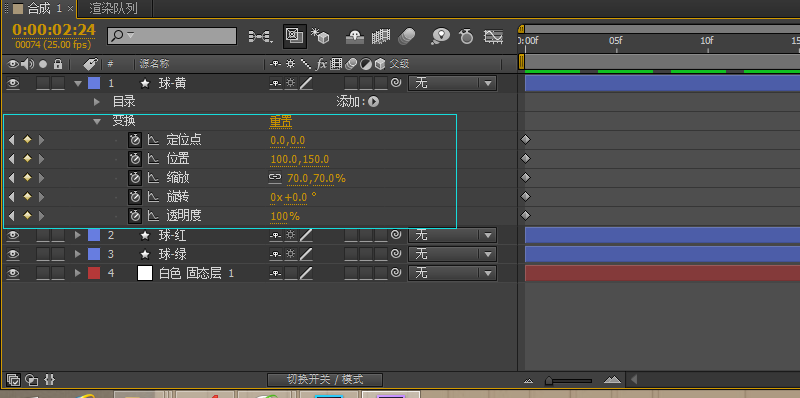The height and width of the screenshot is (398, 800).
Task: Open parent dropdown for 球-黄 layer
Action: pyautogui.click(x=452, y=83)
